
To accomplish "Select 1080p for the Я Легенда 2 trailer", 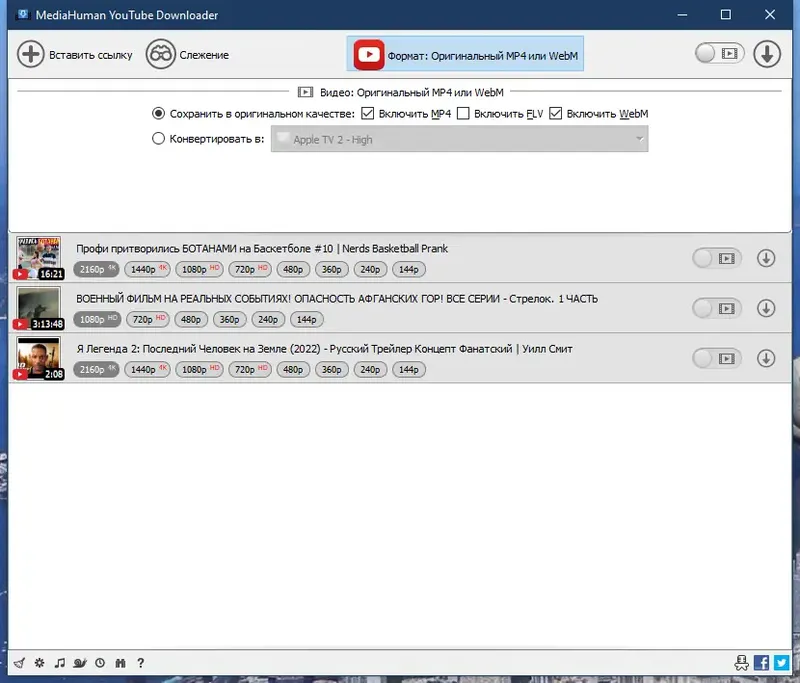I will (199, 369).
